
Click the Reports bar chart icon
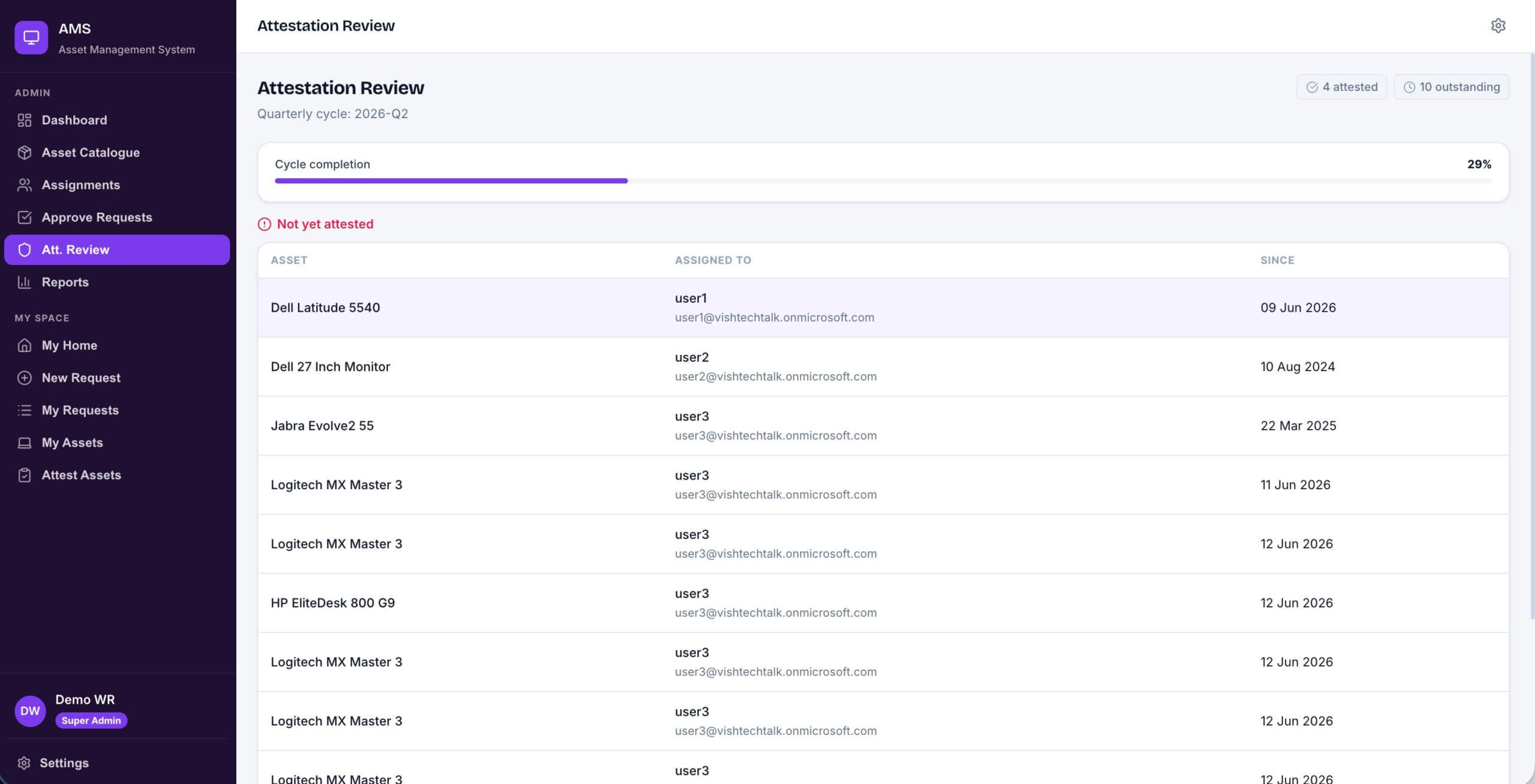25,282
